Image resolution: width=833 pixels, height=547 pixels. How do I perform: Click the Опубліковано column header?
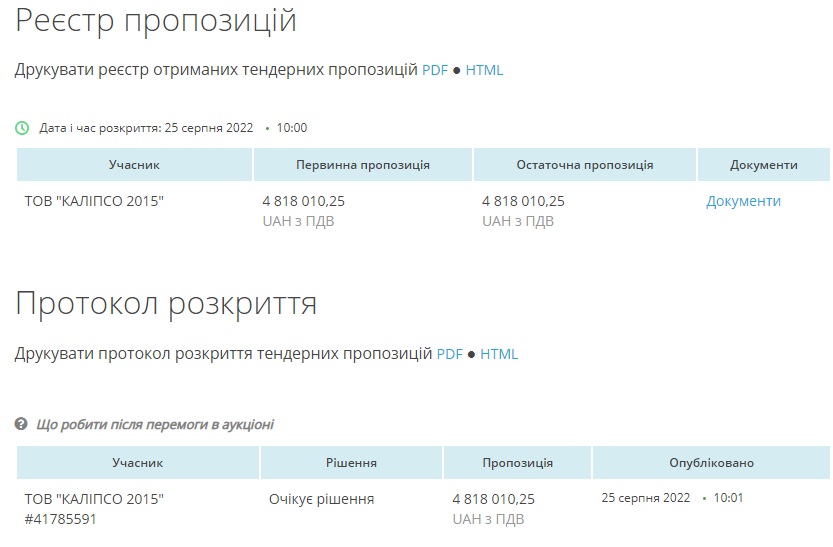pyautogui.click(x=711, y=463)
